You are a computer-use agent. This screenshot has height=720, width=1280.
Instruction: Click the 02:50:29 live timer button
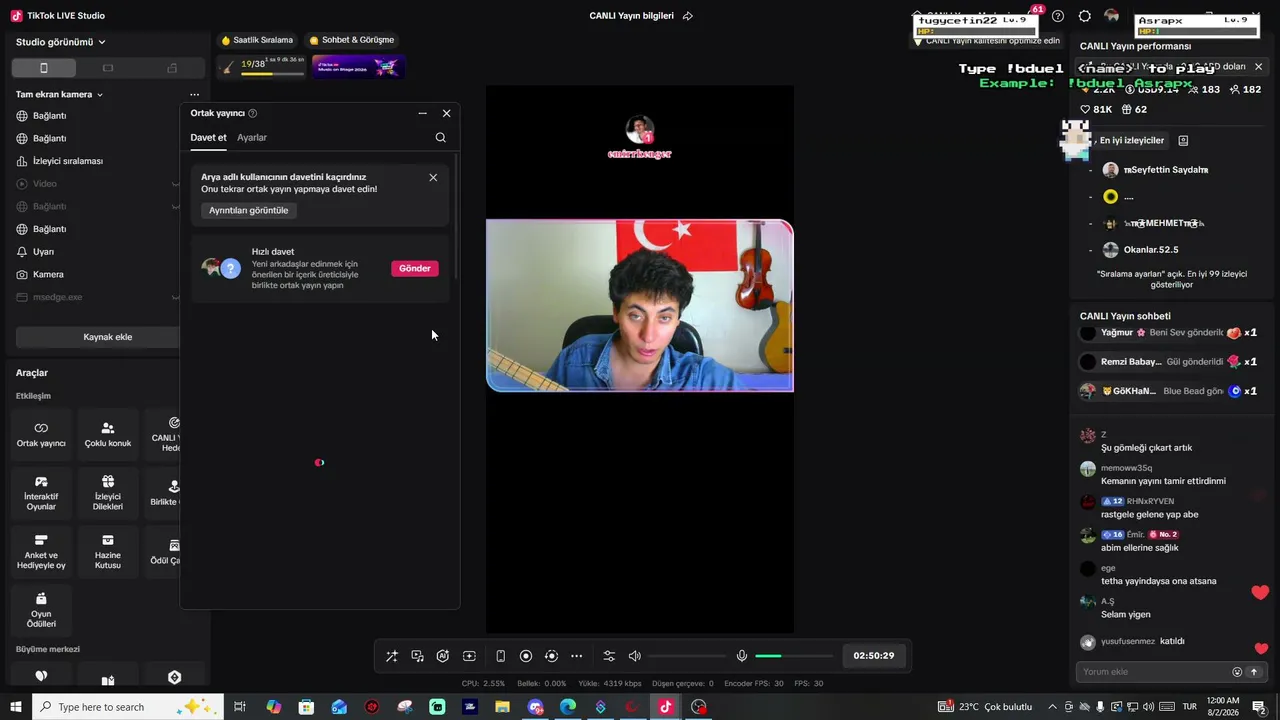click(874, 656)
